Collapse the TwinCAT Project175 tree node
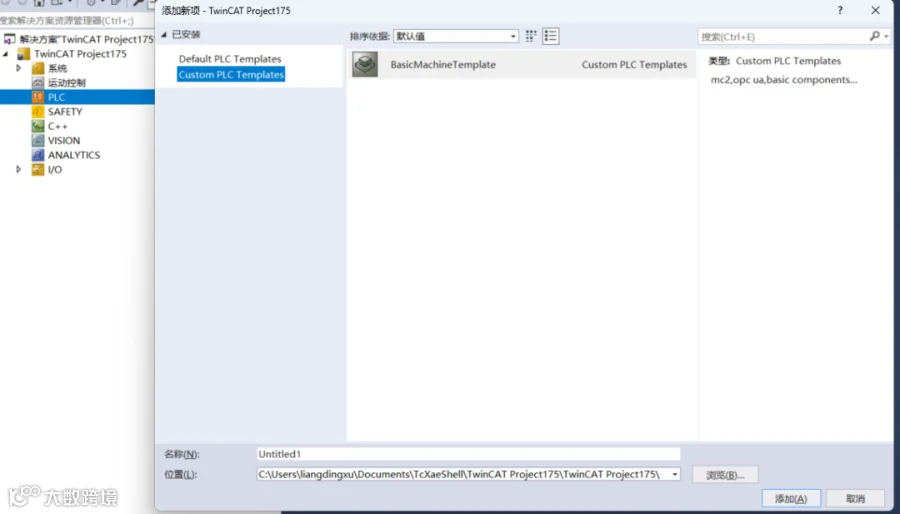The width and height of the screenshot is (900, 514). (x=6, y=54)
